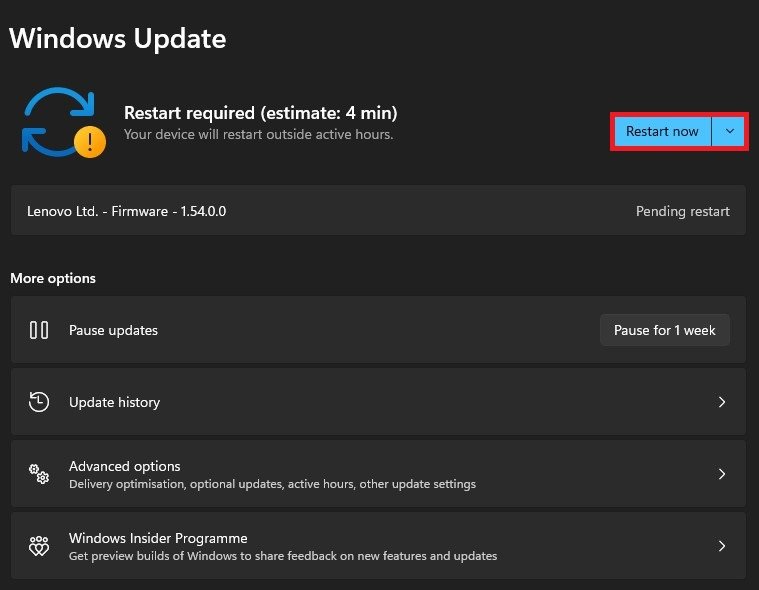Click the Pause updates pause icon
Image resolution: width=759 pixels, height=590 pixels.
[x=39, y=330]
